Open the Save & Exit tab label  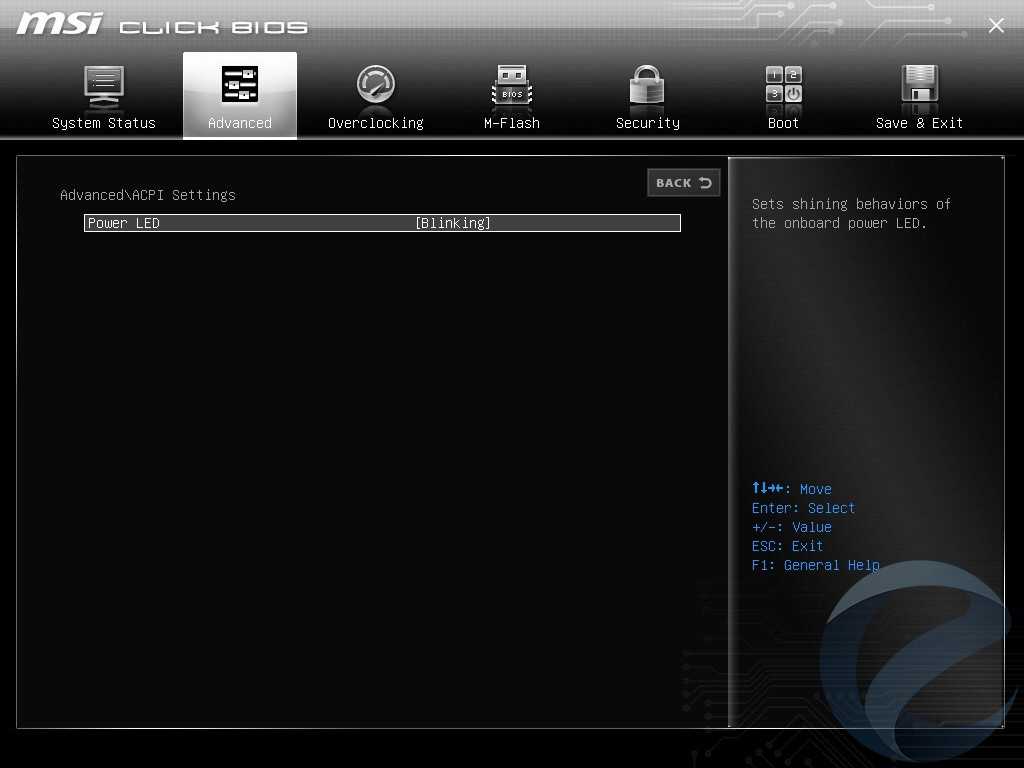[x=919, y=123]
